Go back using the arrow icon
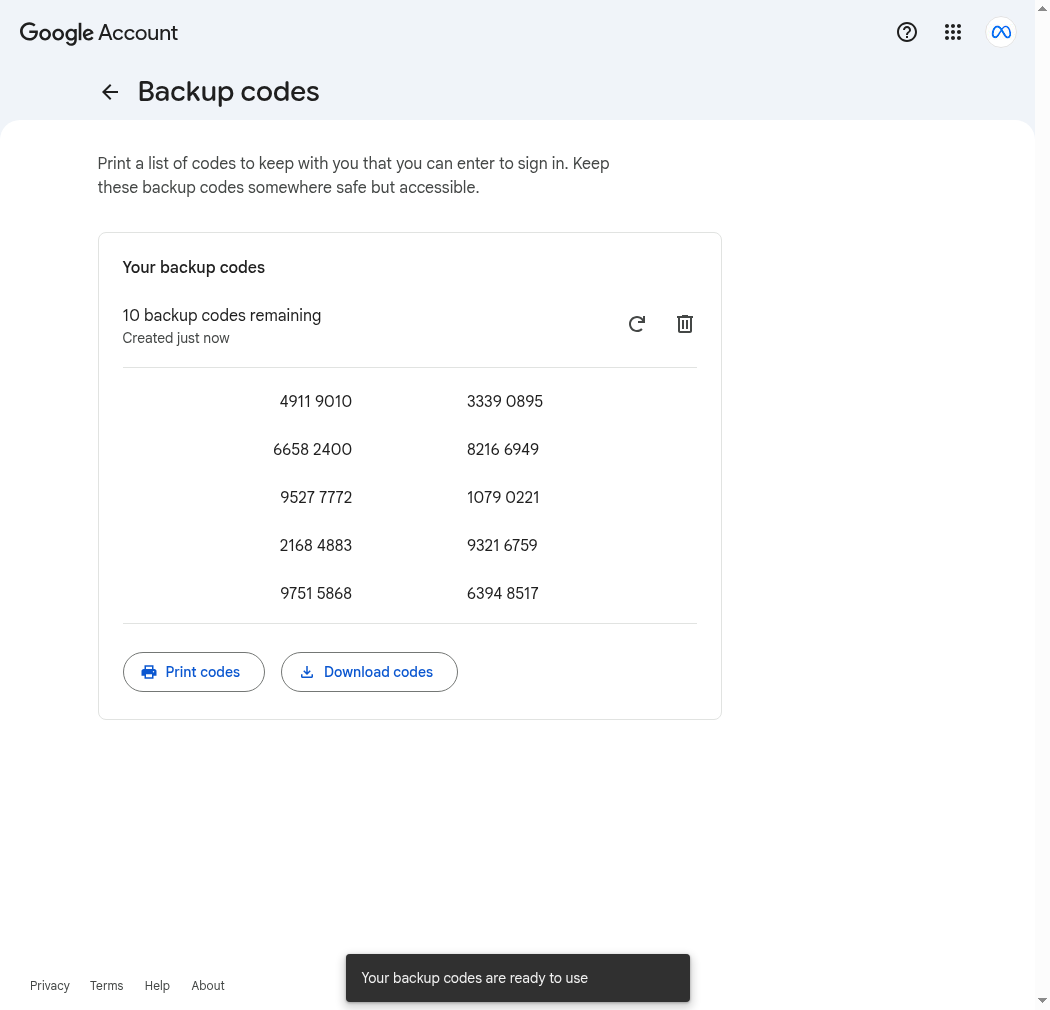 point(110,92)
